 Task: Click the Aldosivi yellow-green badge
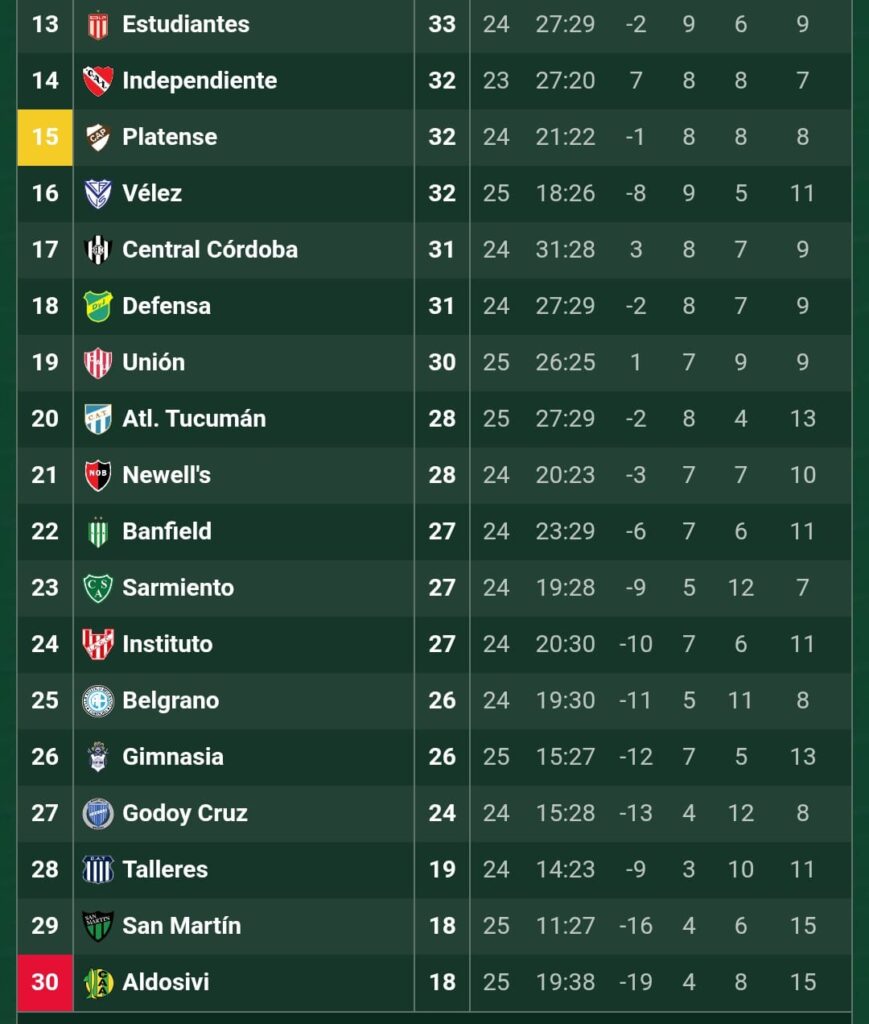coord(98,983)
